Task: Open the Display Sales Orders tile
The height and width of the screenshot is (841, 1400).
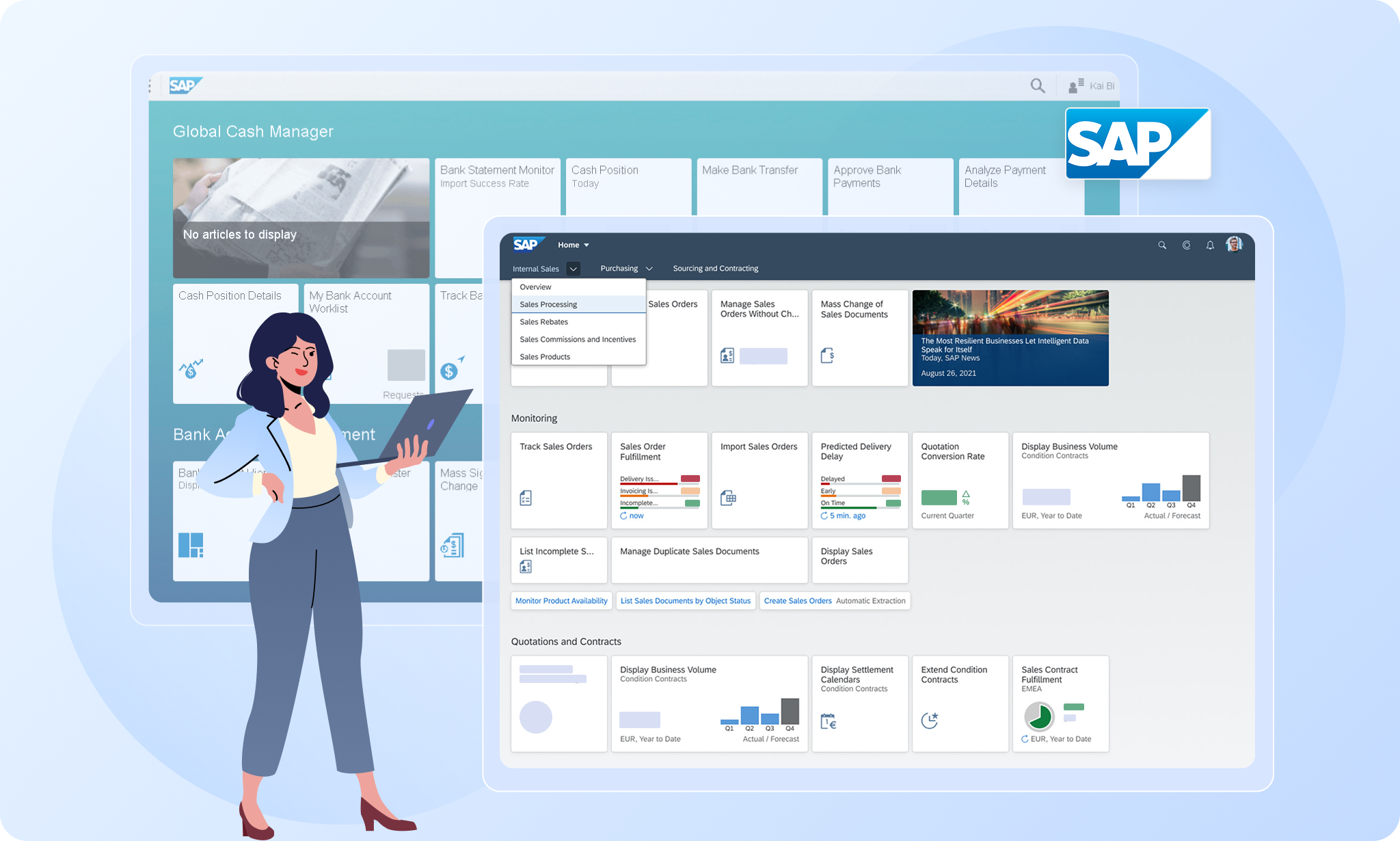Action: coord(860,560)
